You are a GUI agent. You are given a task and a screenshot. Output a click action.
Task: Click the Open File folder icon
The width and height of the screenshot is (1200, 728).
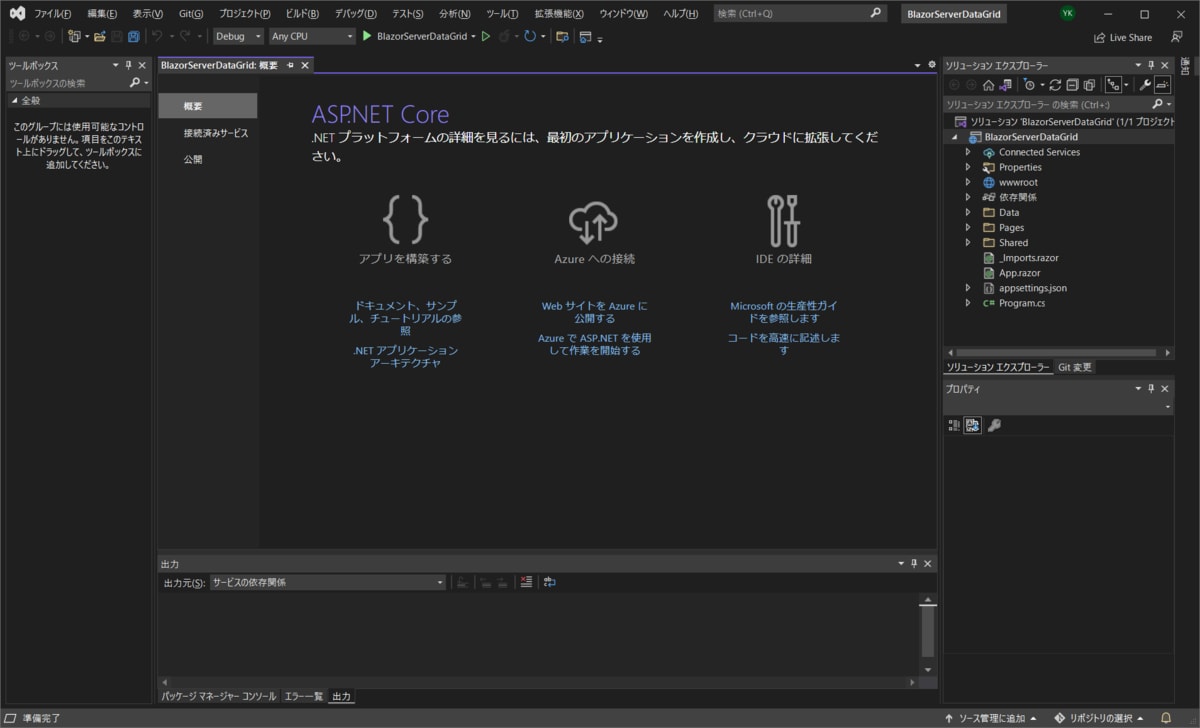point(100,36)
